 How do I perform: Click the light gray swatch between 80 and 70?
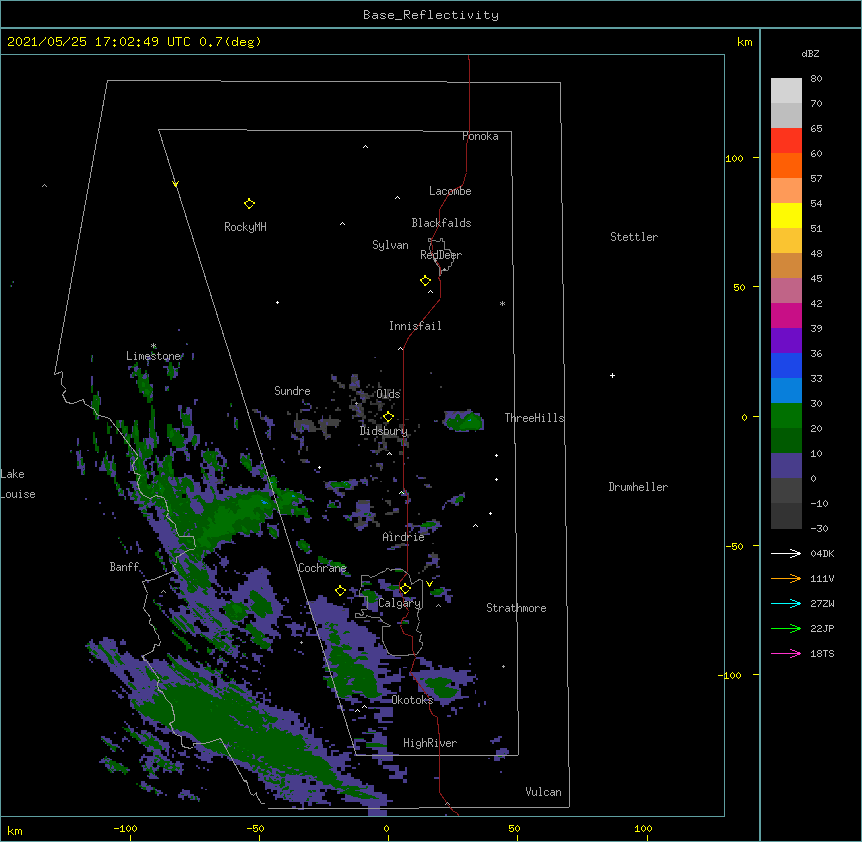tap(786, 91)
